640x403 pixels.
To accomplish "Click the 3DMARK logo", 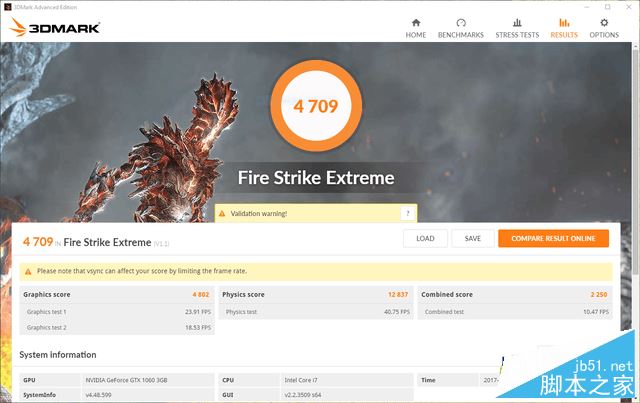I will click(55, 28).
